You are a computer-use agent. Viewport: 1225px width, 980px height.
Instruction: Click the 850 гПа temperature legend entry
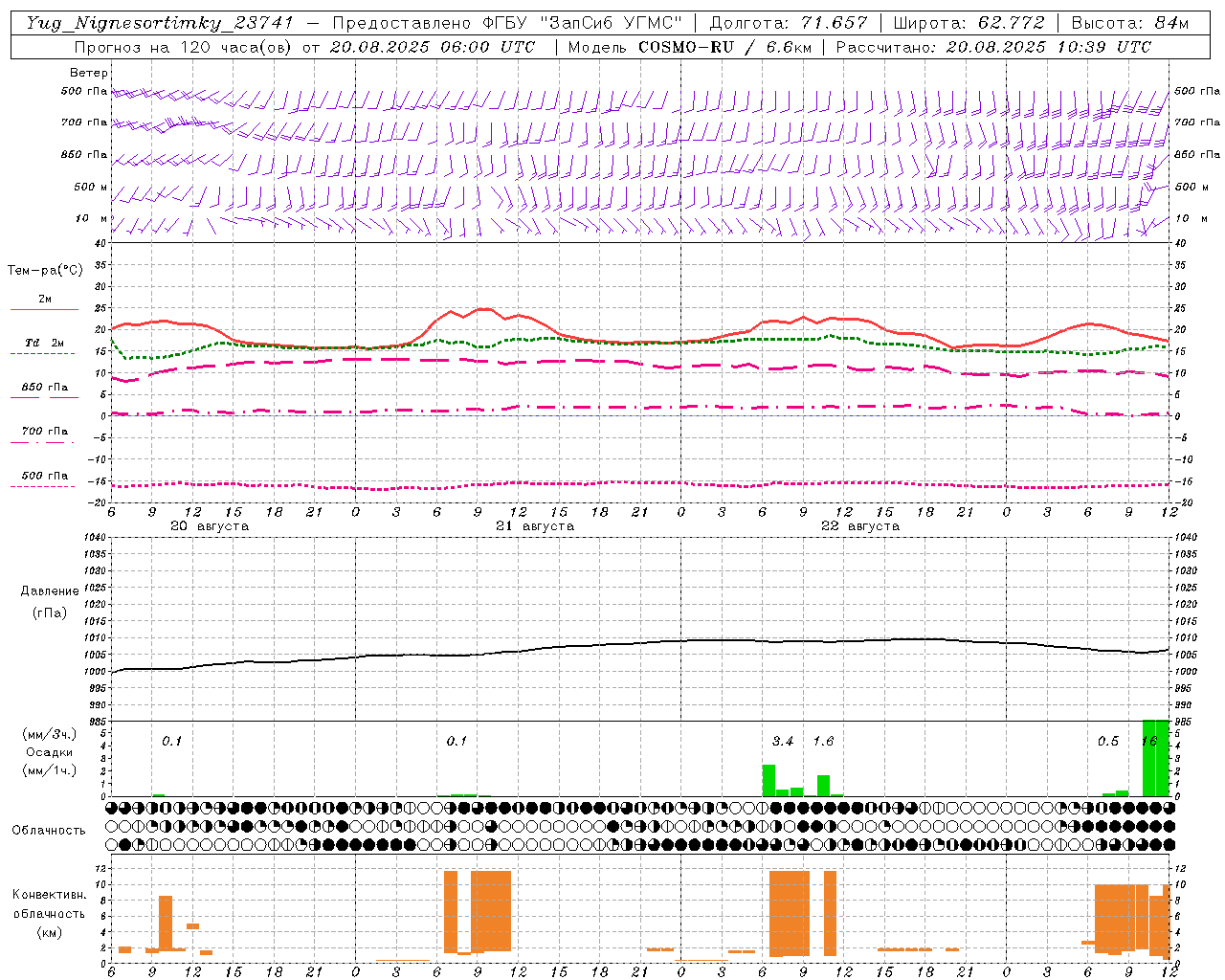pyautogui.click(x=45, y=388)
